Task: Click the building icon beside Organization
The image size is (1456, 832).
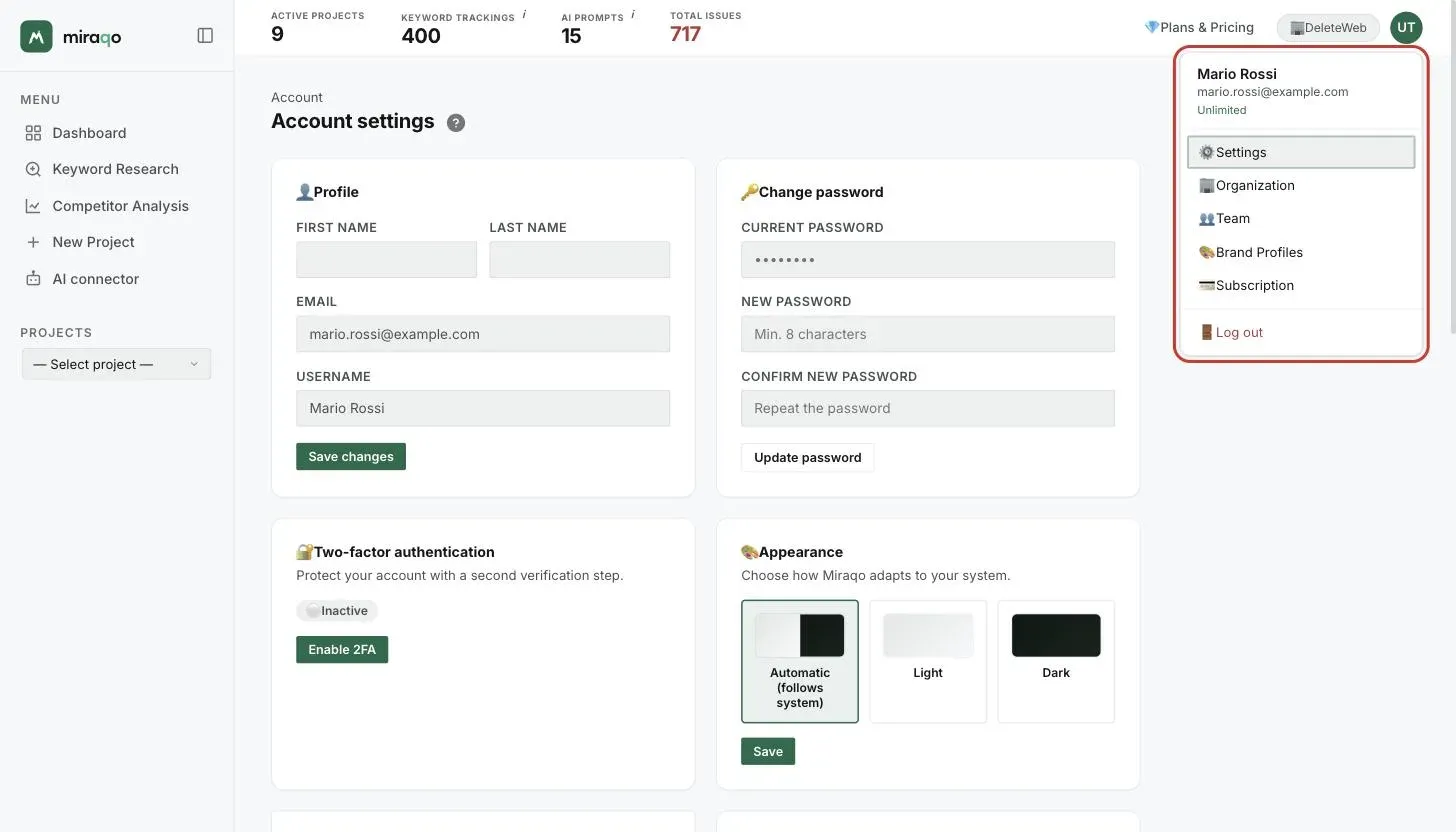Action: point(1207,185)
